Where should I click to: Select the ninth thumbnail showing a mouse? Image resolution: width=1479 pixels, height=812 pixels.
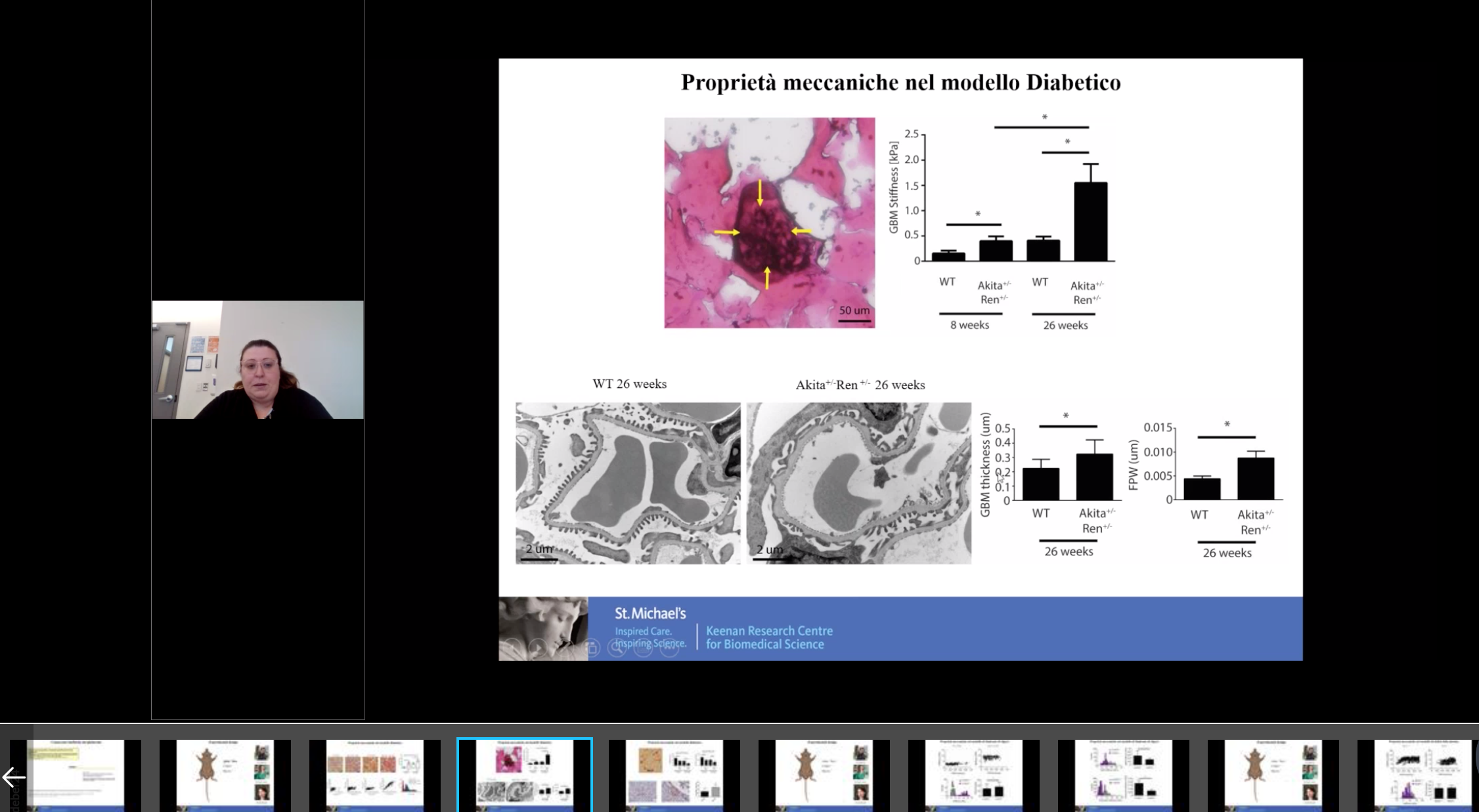(x=1273, y=775)
